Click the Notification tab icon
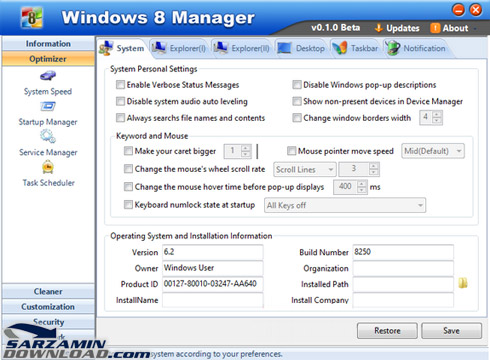This screenshot has width=490, height=360. pos(393,48)
